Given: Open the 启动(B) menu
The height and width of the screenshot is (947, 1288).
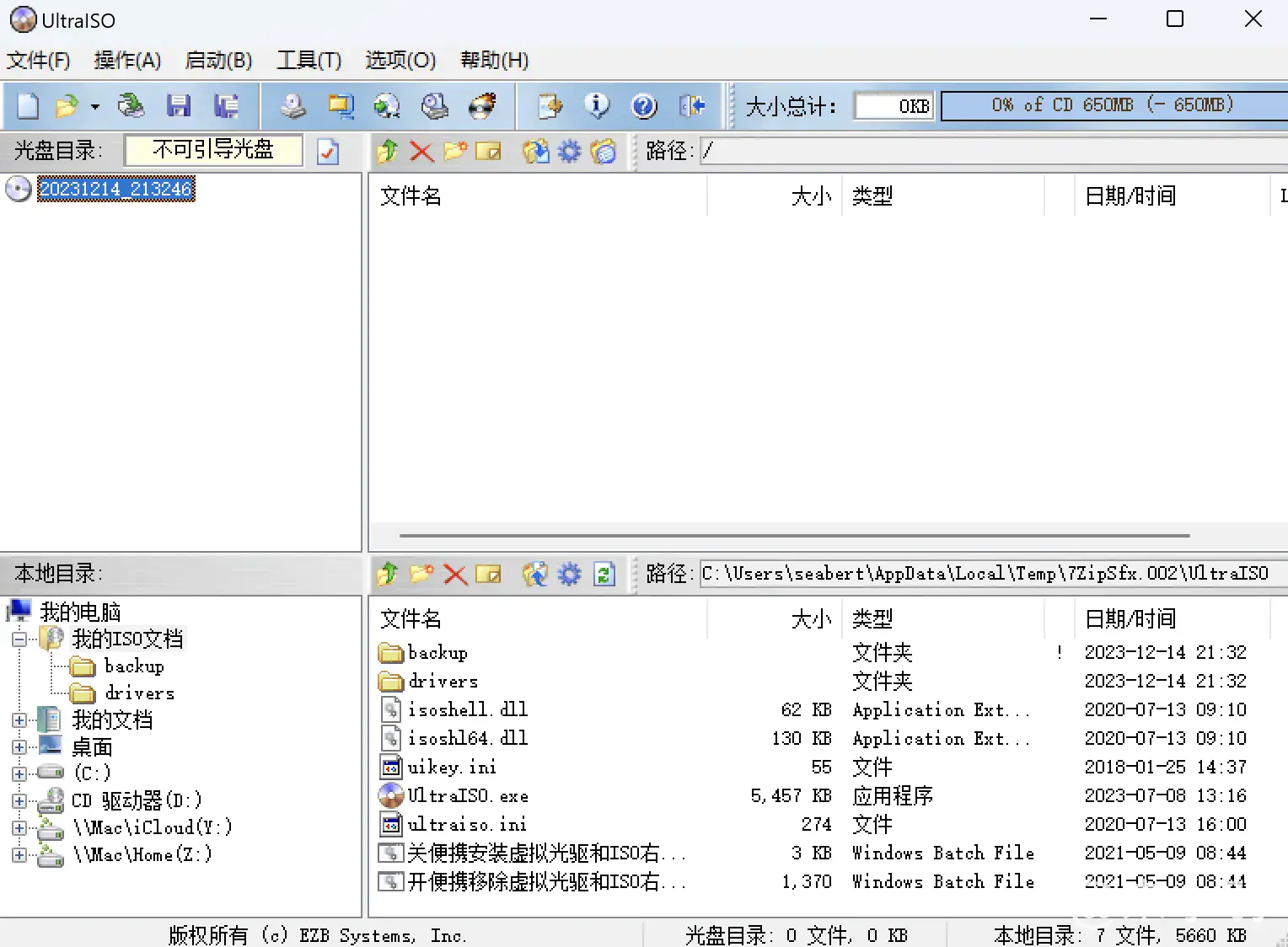Looking at the screenshot, I should click(x=218, y=61).
